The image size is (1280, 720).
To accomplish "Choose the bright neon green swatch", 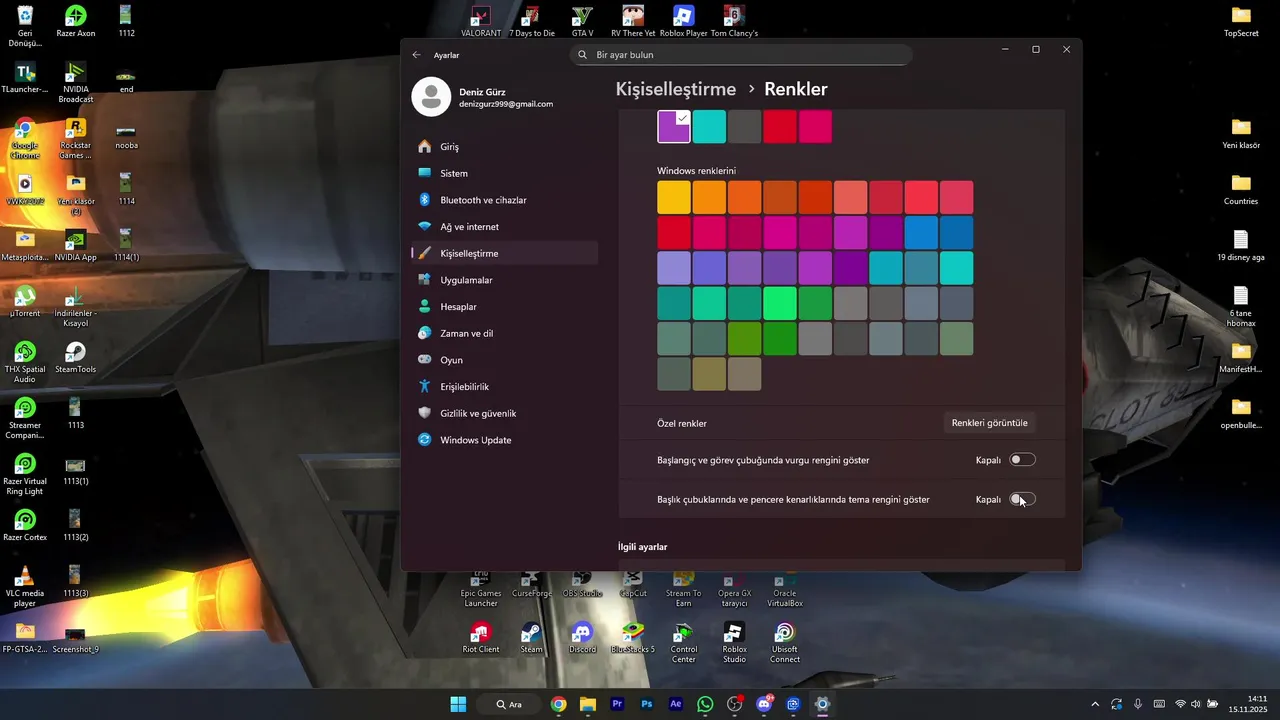I will click(780, 303).
